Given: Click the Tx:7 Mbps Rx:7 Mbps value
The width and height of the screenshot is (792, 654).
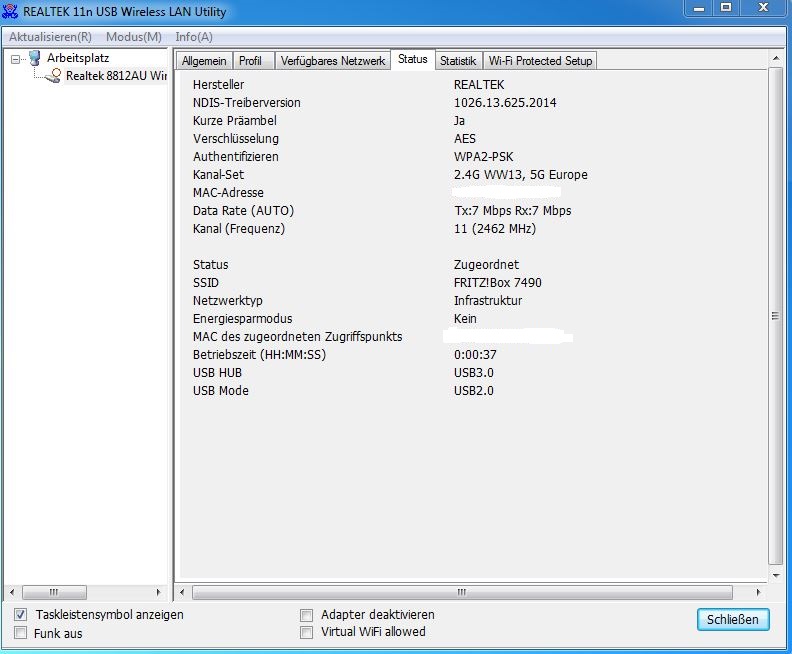Looking at the screenshot, I should click(x=513, y=211).
